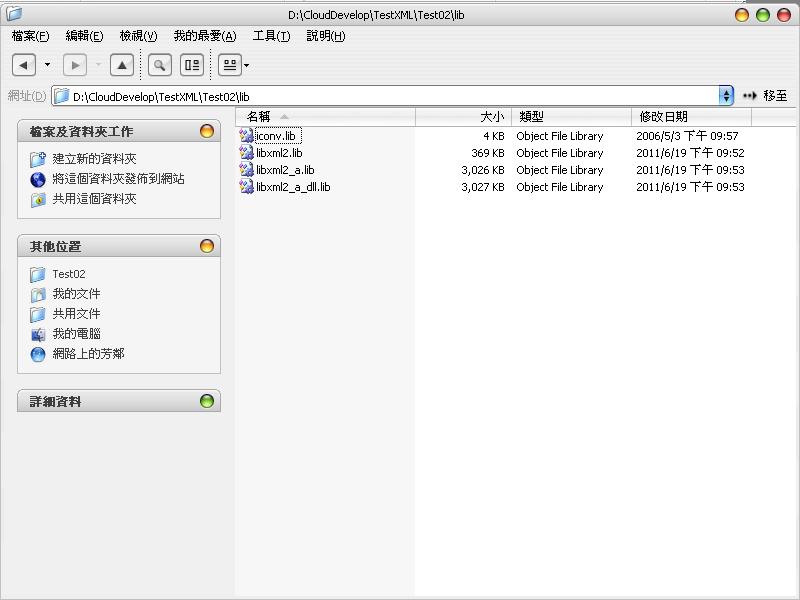
Task: Open the Search icon in the toolbar
Action: 160,64
